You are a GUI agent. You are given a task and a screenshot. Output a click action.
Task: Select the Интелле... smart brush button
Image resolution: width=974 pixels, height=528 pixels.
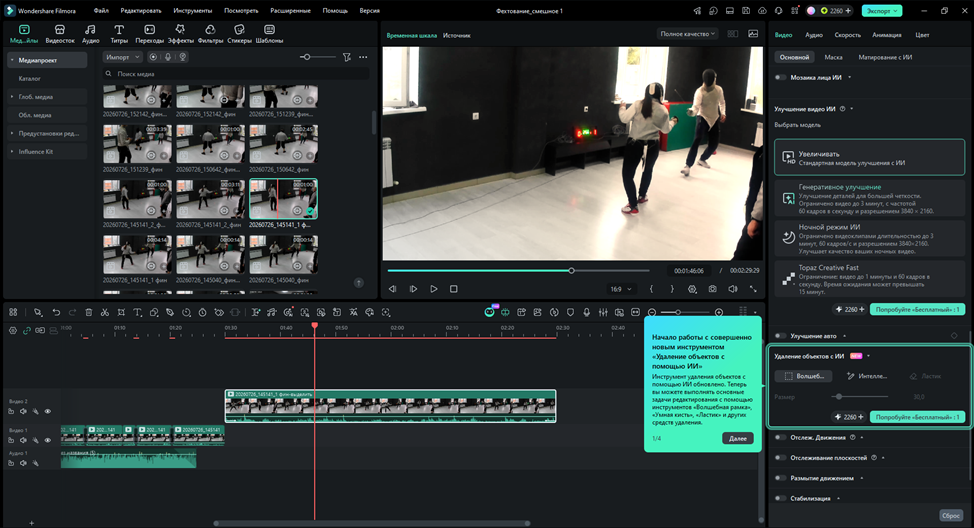(867, 376)
